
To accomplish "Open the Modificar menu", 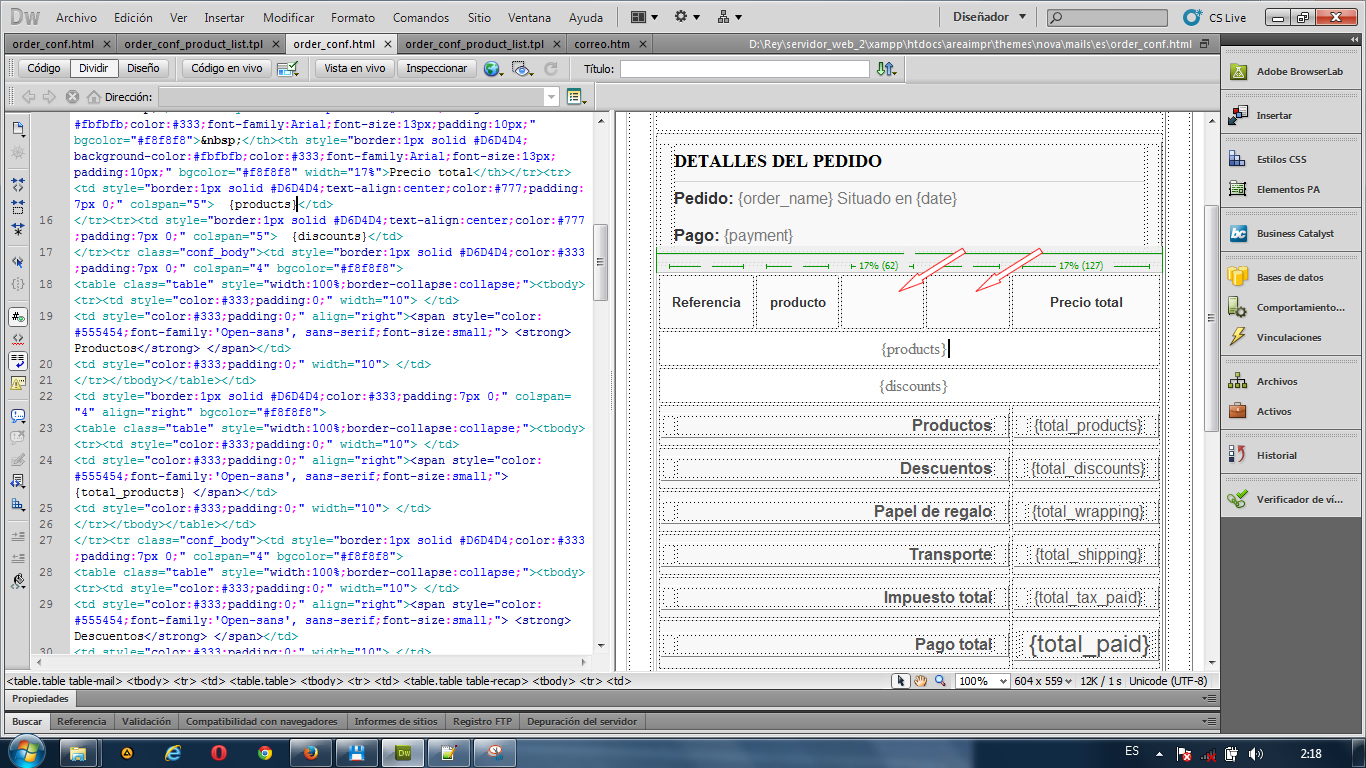I will point(288,18).
